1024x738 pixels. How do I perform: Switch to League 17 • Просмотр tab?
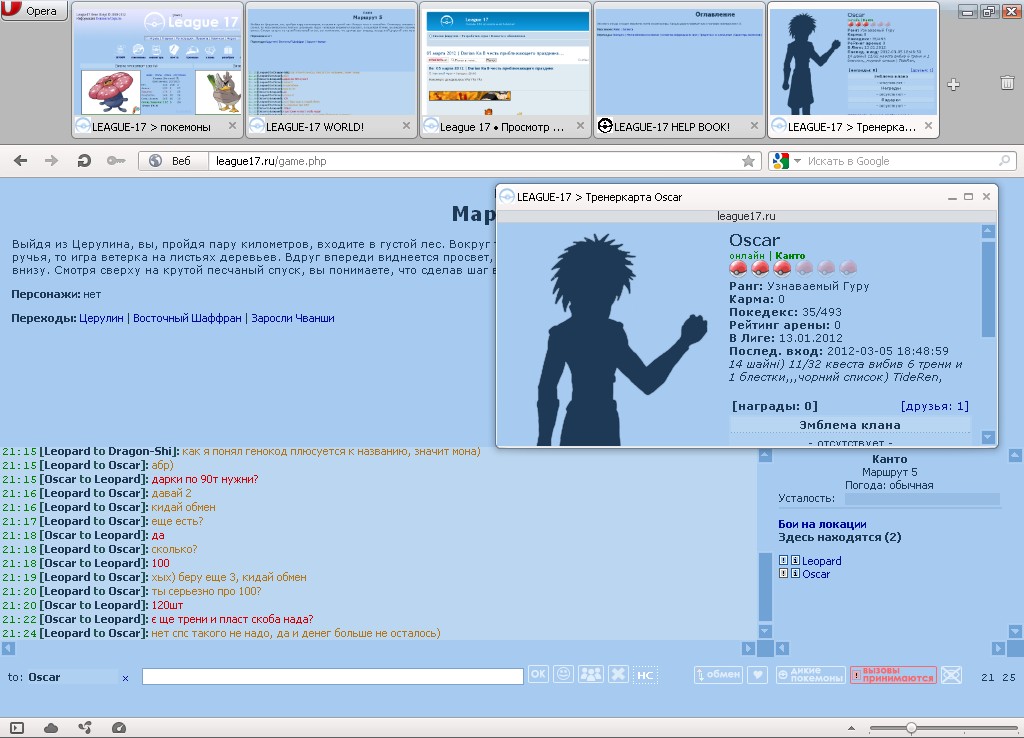[505, 70]
